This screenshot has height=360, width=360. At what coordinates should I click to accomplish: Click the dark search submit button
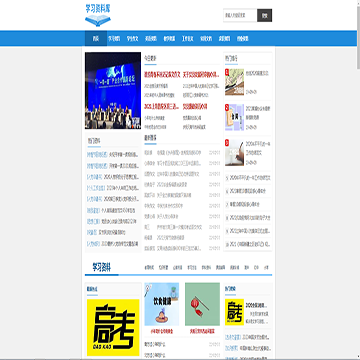click(265, 15)
